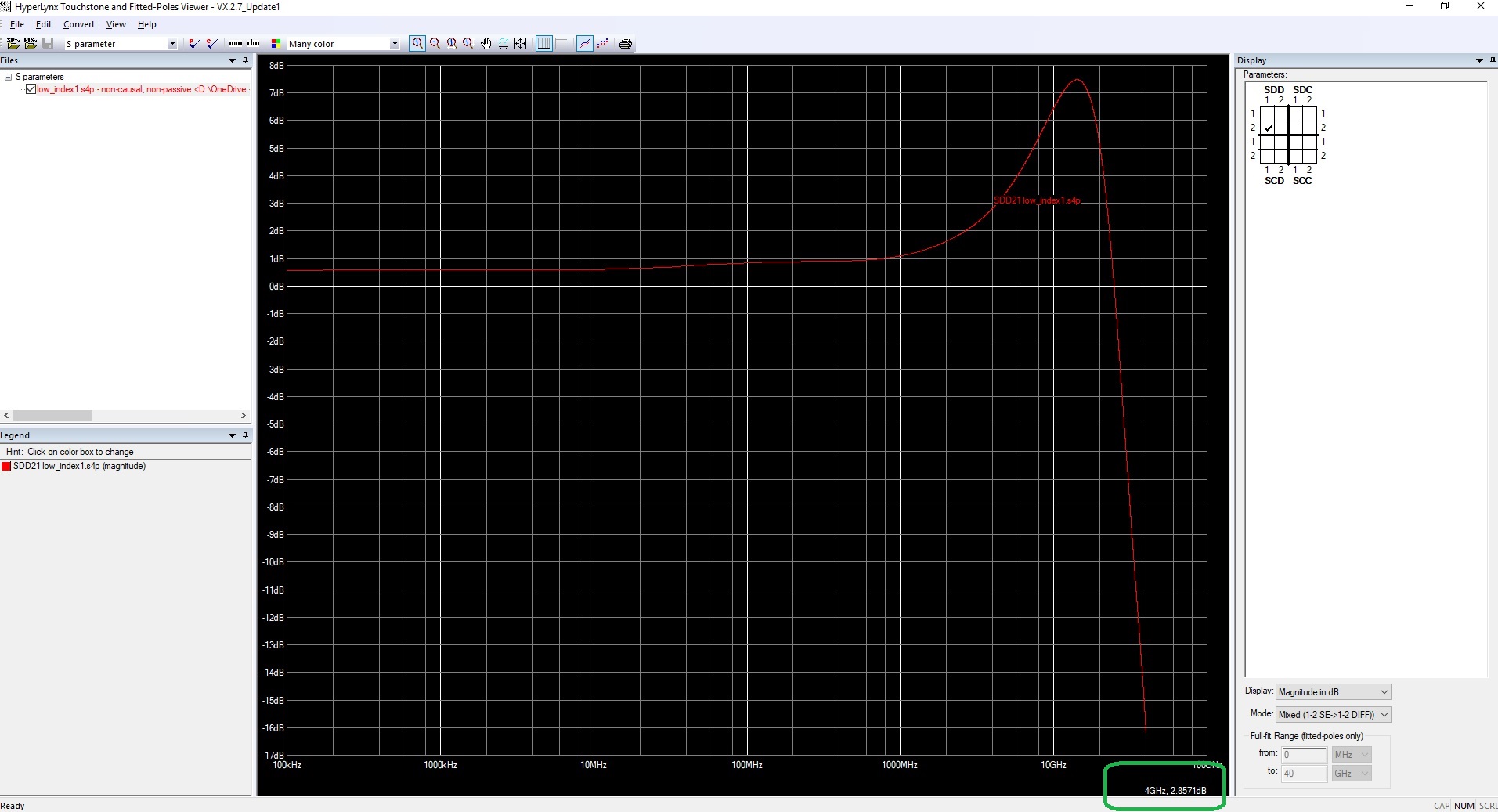Check the SCD11 cell in parameter grid
1498x812 pixels.
tap(1268, 143)
